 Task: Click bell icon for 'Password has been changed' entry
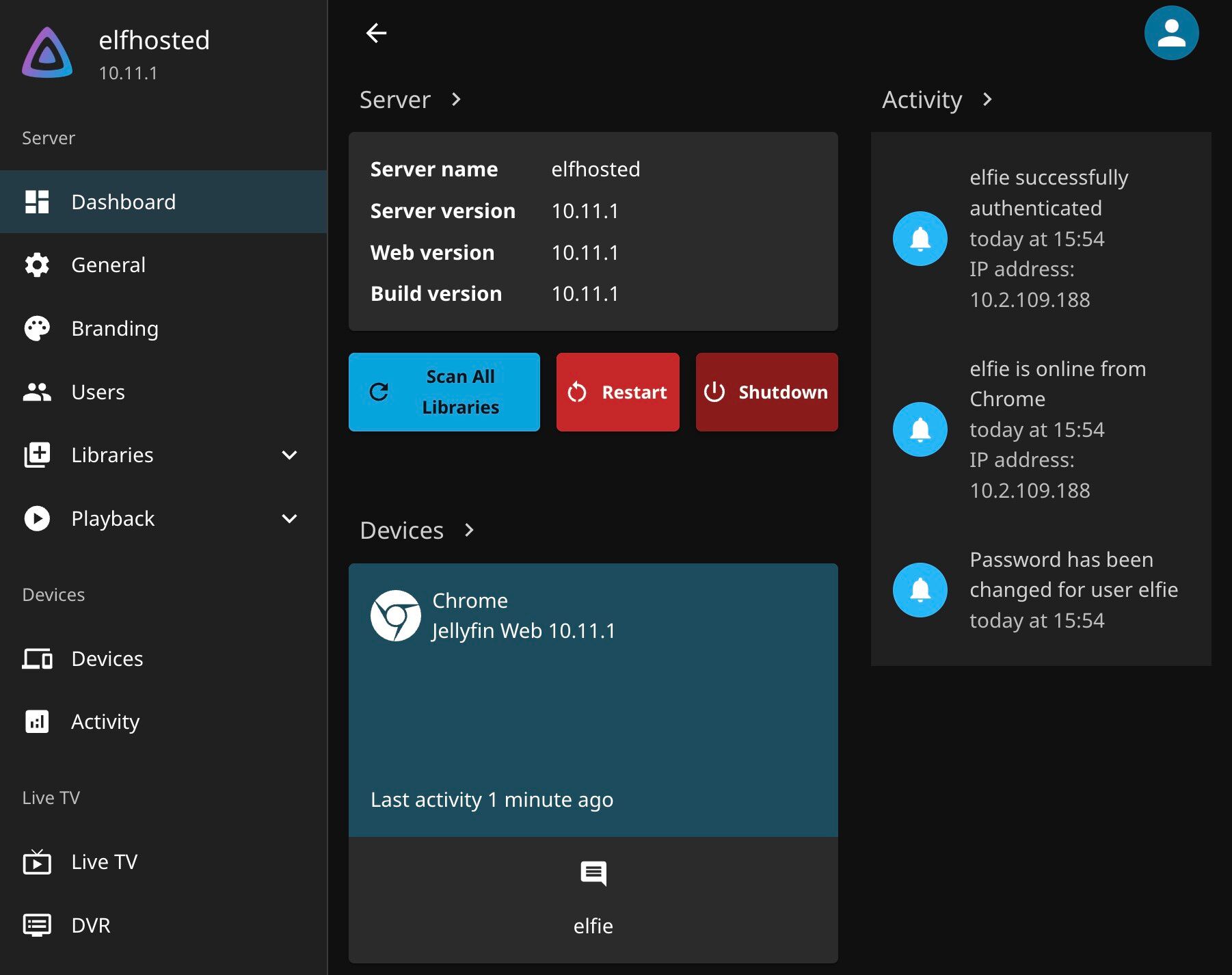pyautogui.click(x=920, y=590)
